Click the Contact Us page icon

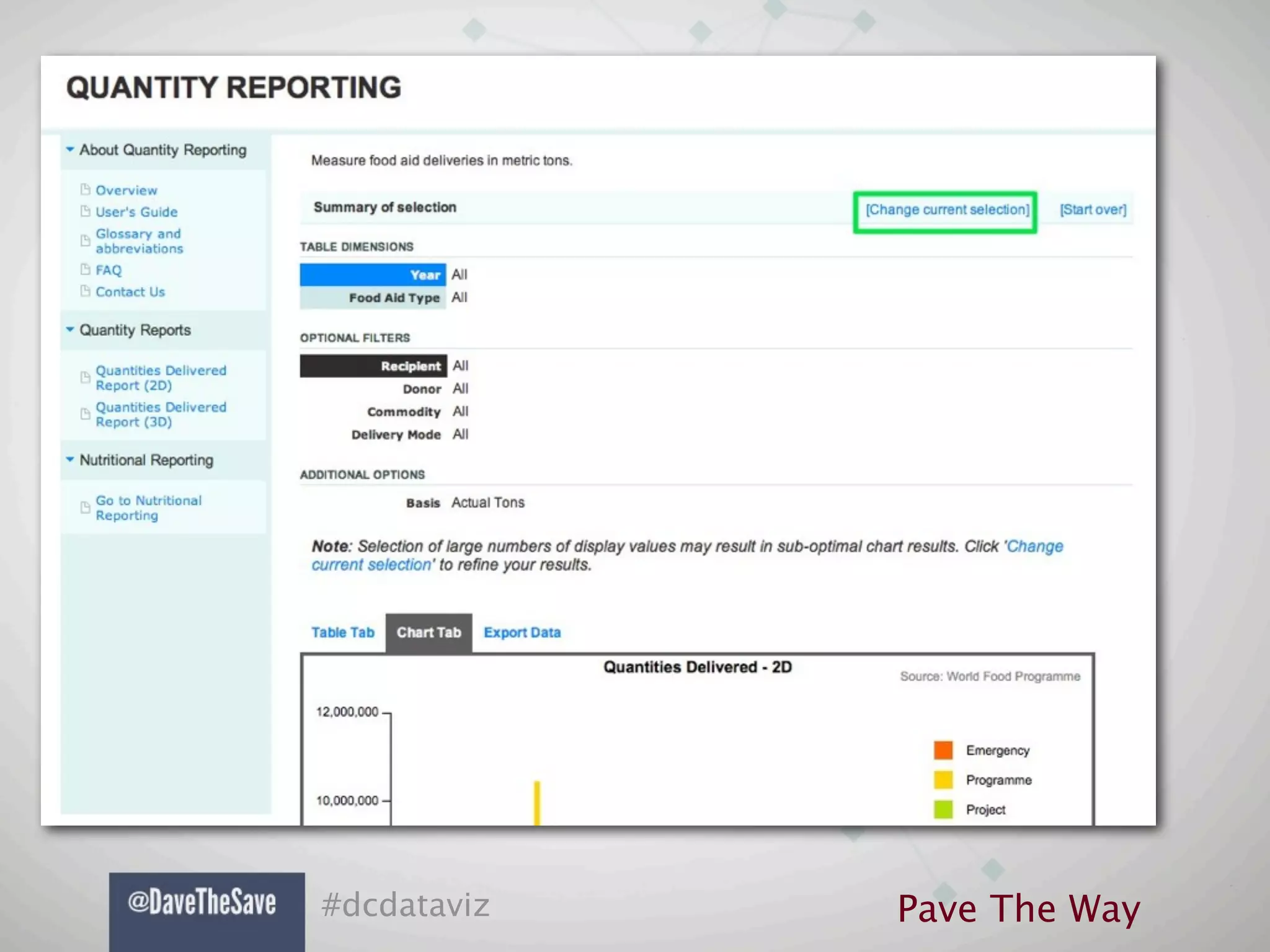pos(86,291)
